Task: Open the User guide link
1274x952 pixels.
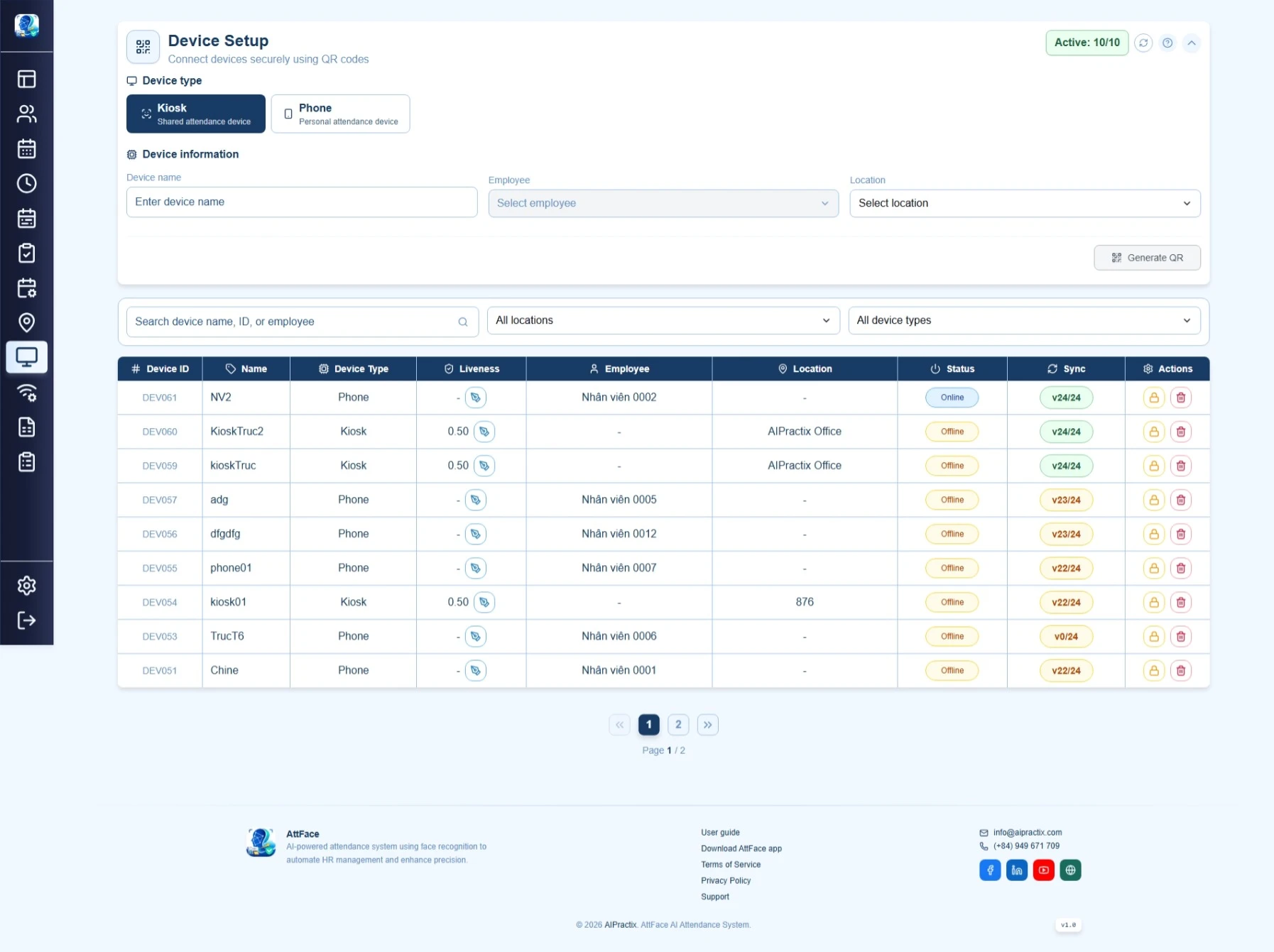Action: tap(720, 832)
